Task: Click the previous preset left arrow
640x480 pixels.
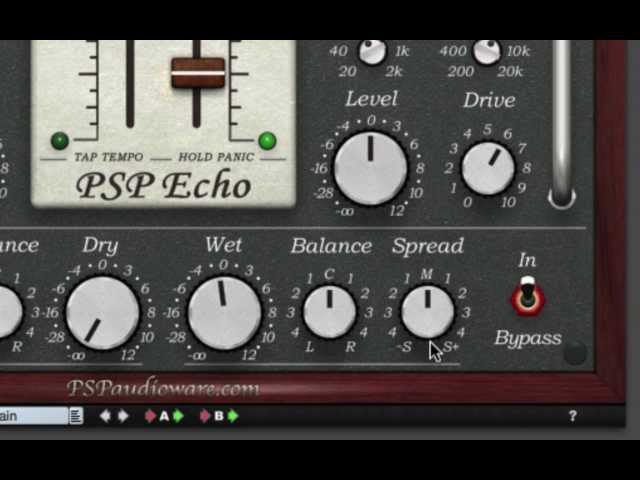Action: [x=105, y=416]
